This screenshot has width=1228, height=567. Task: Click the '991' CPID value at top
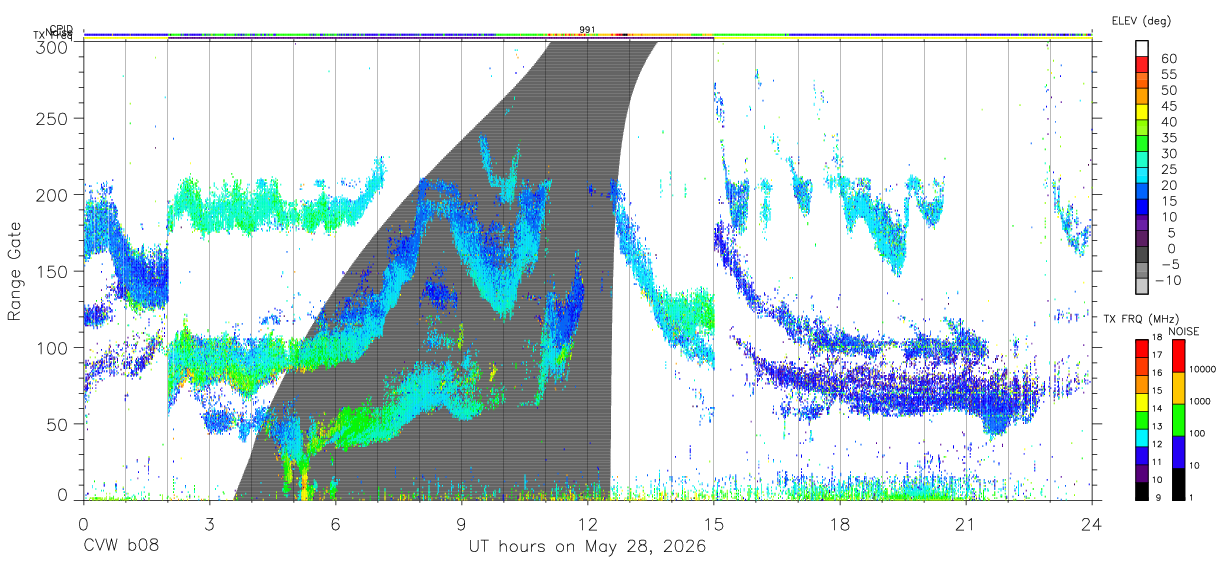click(588, 30)
